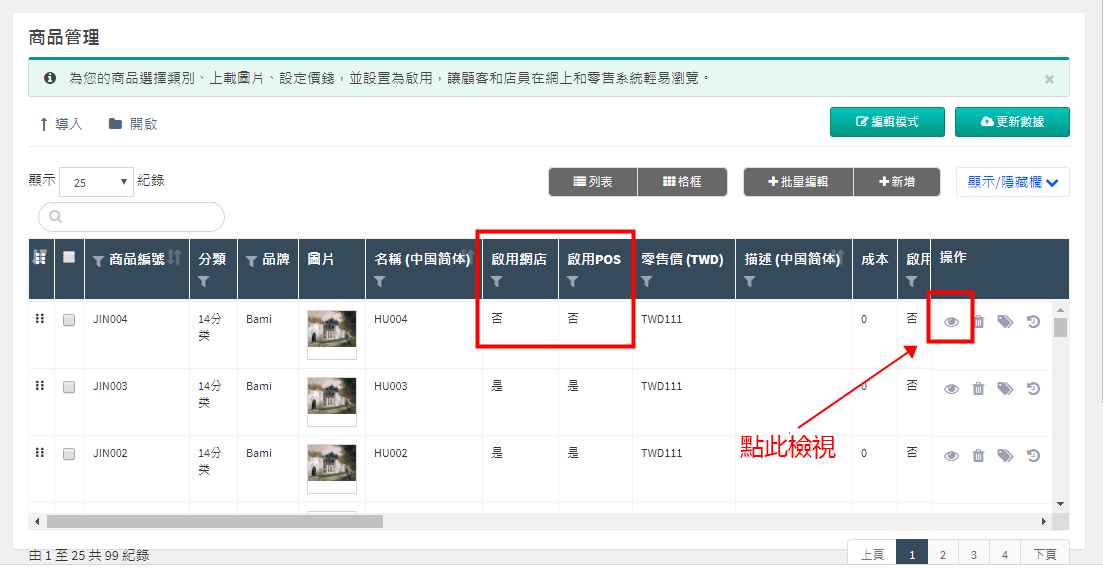The height and width of the screenshot is (573, 1103).
Task: Click 編輯模式 button
Action: 887,122
